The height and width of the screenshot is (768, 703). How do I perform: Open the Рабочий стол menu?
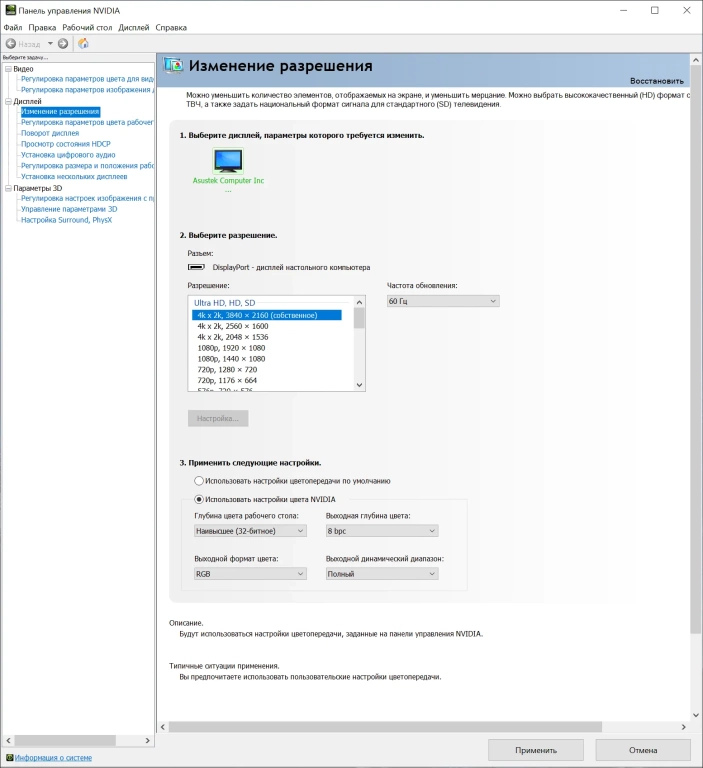click(87, 28)
